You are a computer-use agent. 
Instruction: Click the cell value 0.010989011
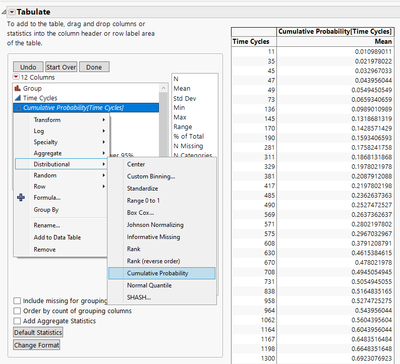click(x=373, y=52)
